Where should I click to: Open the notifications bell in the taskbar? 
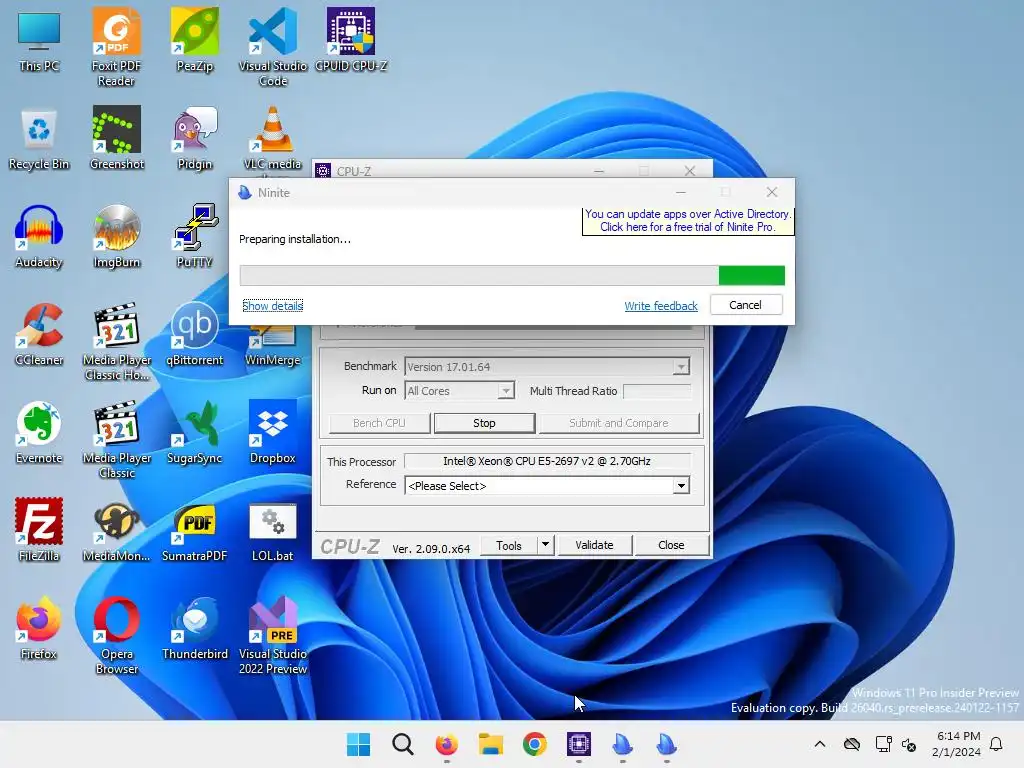click(x=997, y=744)
